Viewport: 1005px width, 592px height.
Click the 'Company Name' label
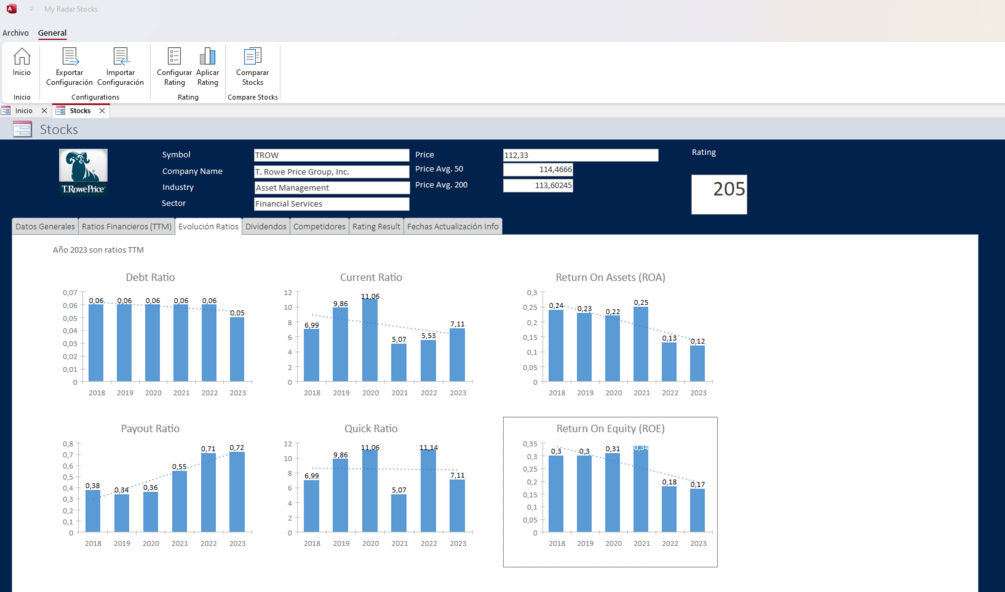pyautogui.click(x=192, y=171)
